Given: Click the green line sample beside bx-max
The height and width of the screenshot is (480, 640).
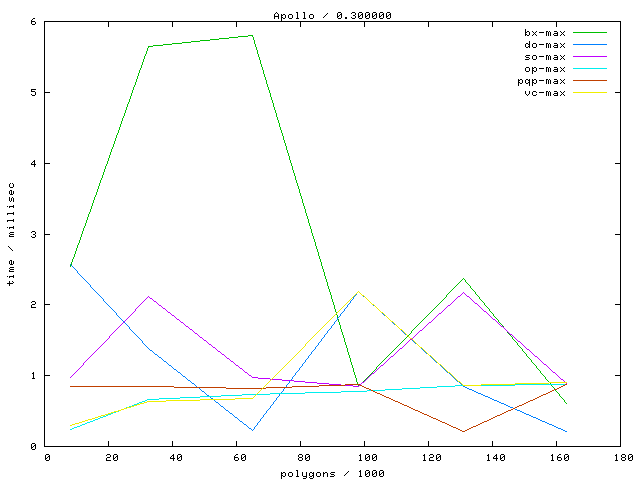Looking at the screenshot, I should coord(590,33).
